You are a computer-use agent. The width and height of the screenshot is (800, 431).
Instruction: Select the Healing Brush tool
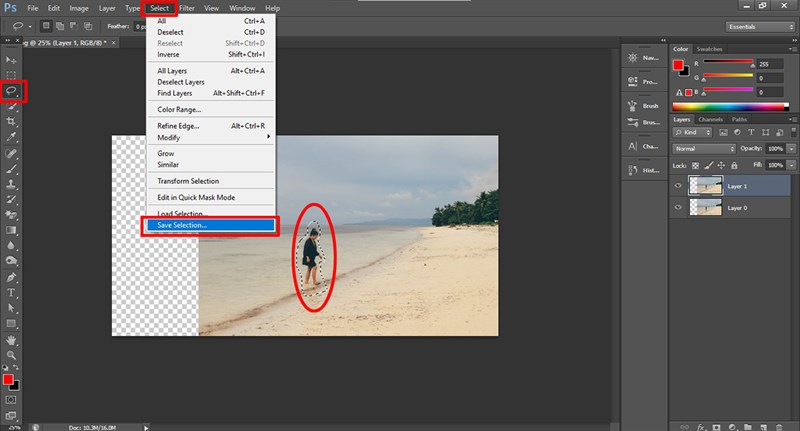(x=11, y=154)
